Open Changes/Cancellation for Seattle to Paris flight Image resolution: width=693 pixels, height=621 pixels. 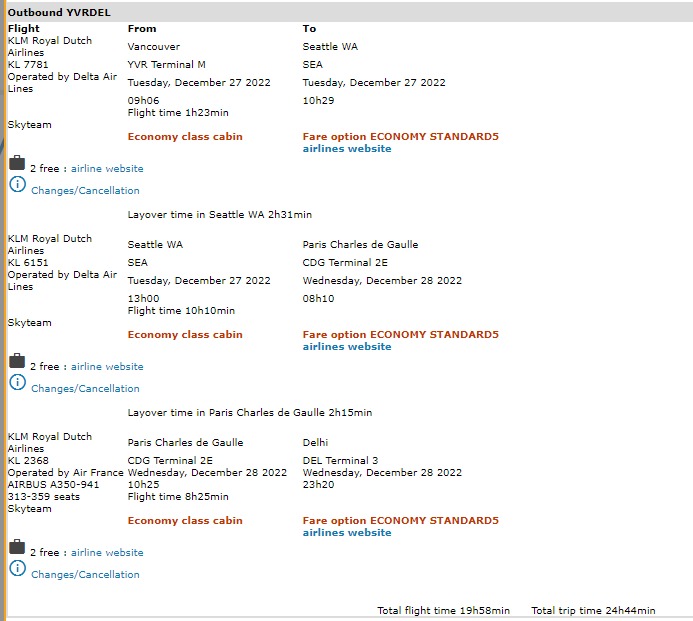[85, 389]
